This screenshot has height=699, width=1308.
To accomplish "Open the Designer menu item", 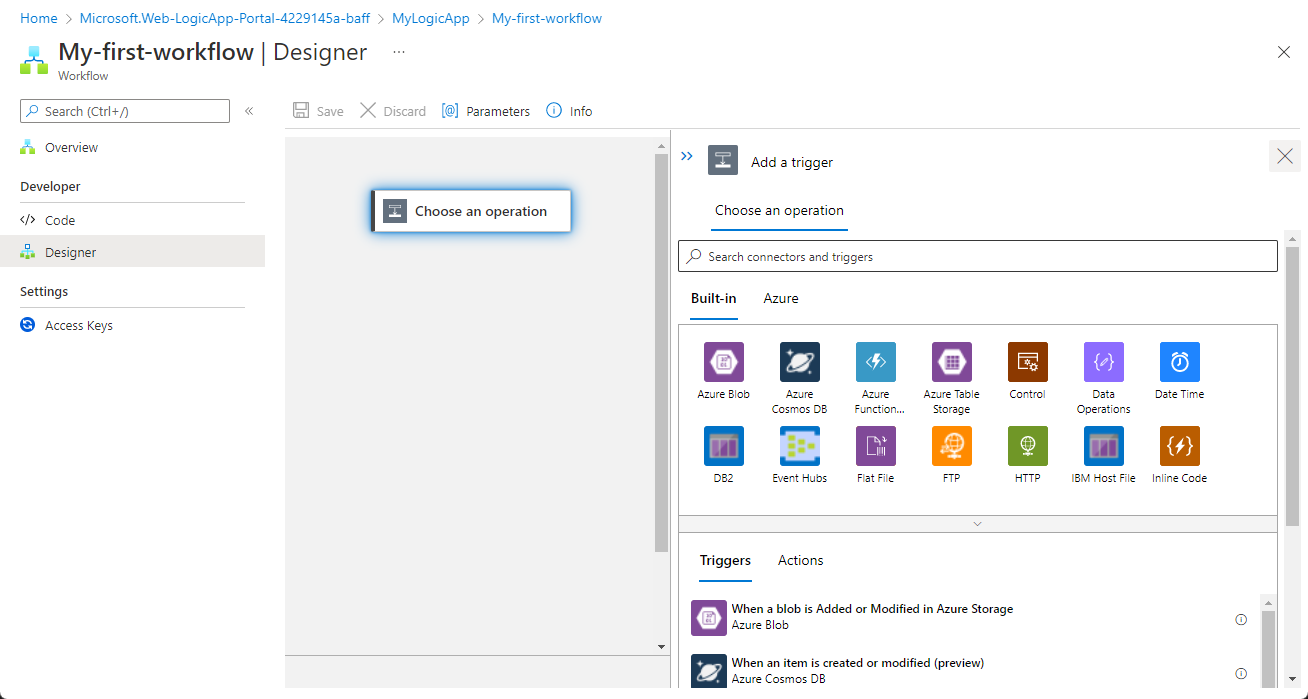I will point(132,252).
